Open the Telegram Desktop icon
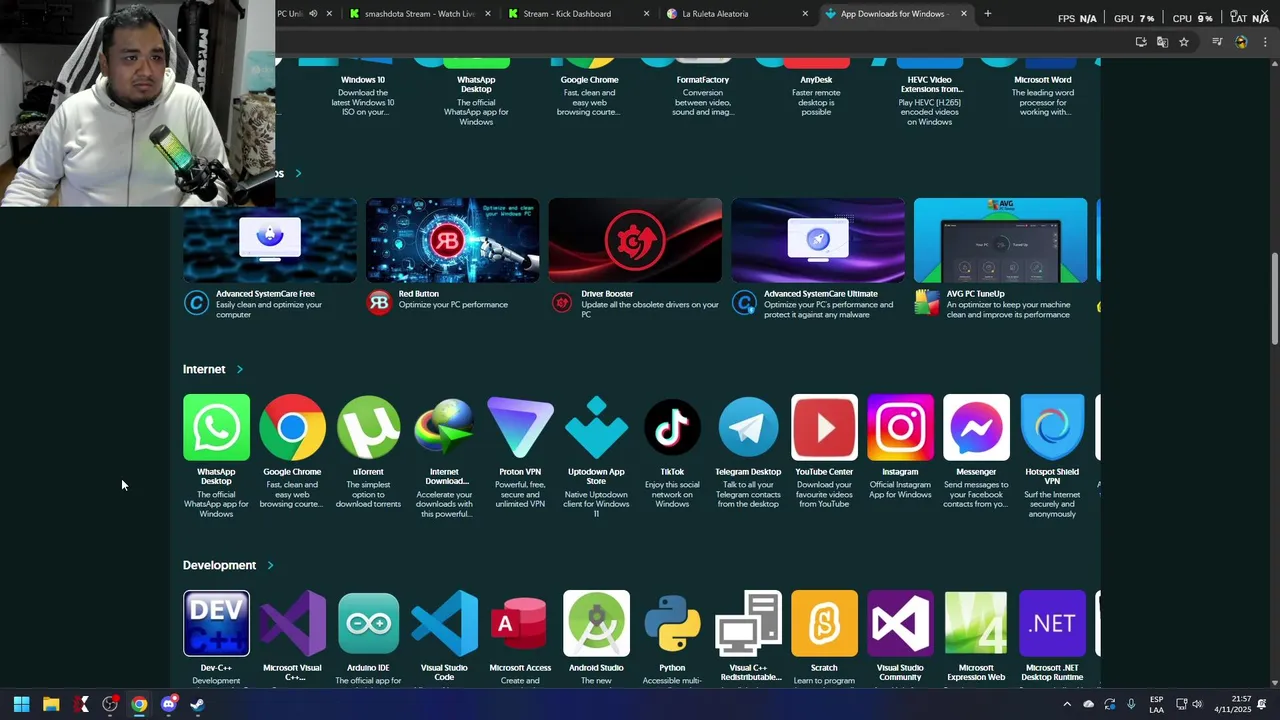Viewport: 1280px width, 720px height. 748,427
